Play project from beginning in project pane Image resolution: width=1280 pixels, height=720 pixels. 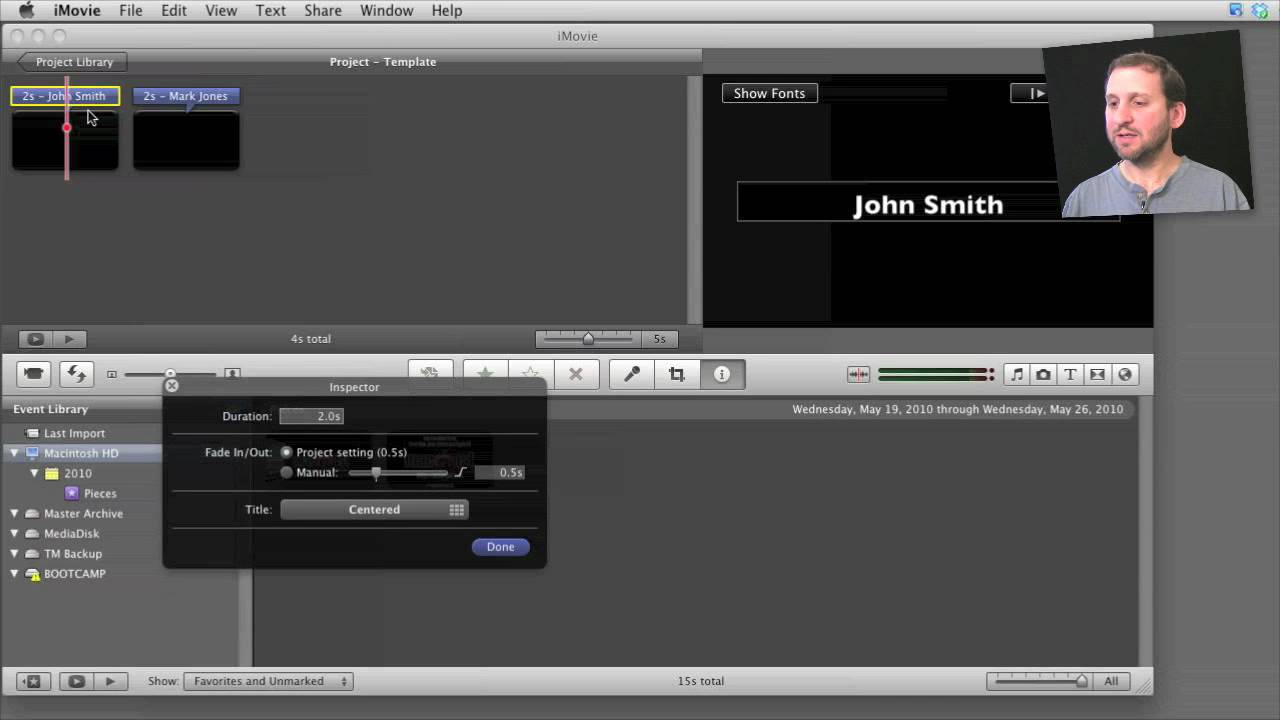click(x=69, y=339)
